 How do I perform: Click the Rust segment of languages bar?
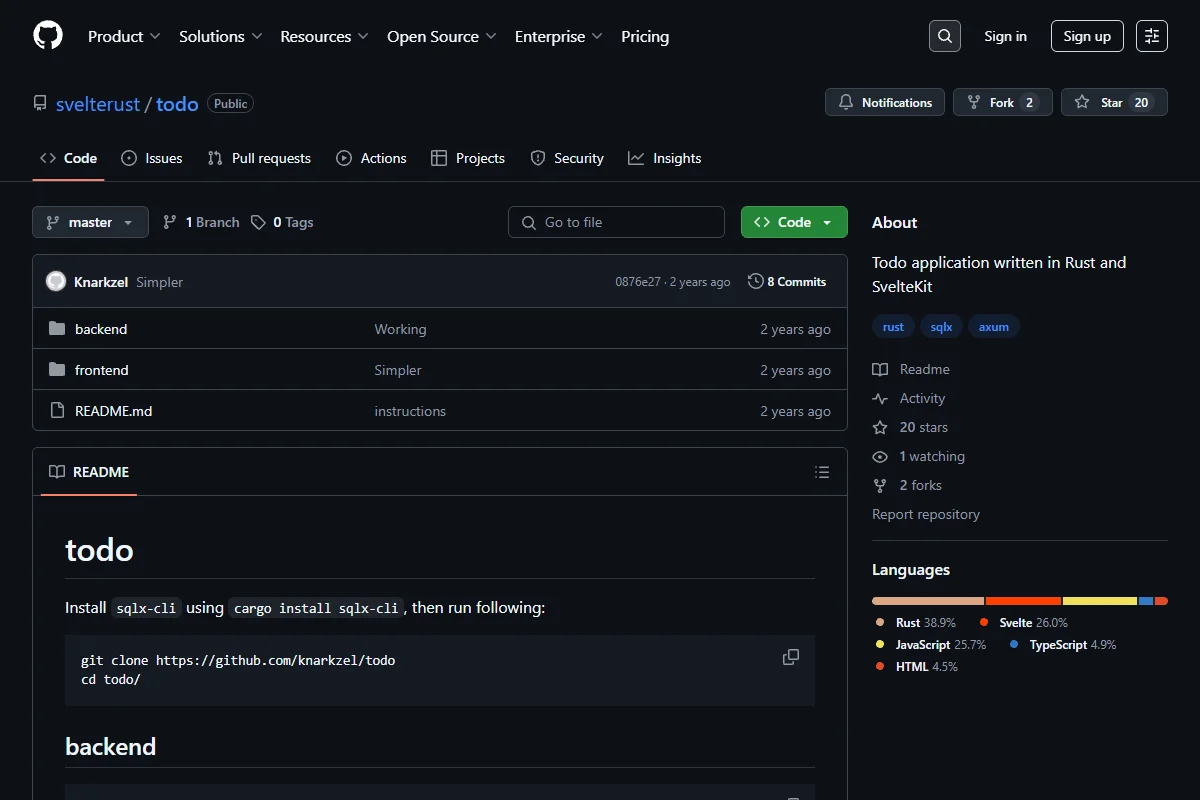click(x=928, y=601)
